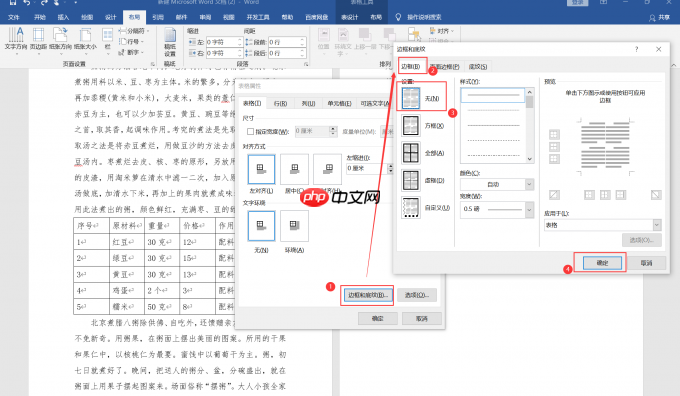
Task: Click 取消 in table properties dialog
Action: pos(422,318)
